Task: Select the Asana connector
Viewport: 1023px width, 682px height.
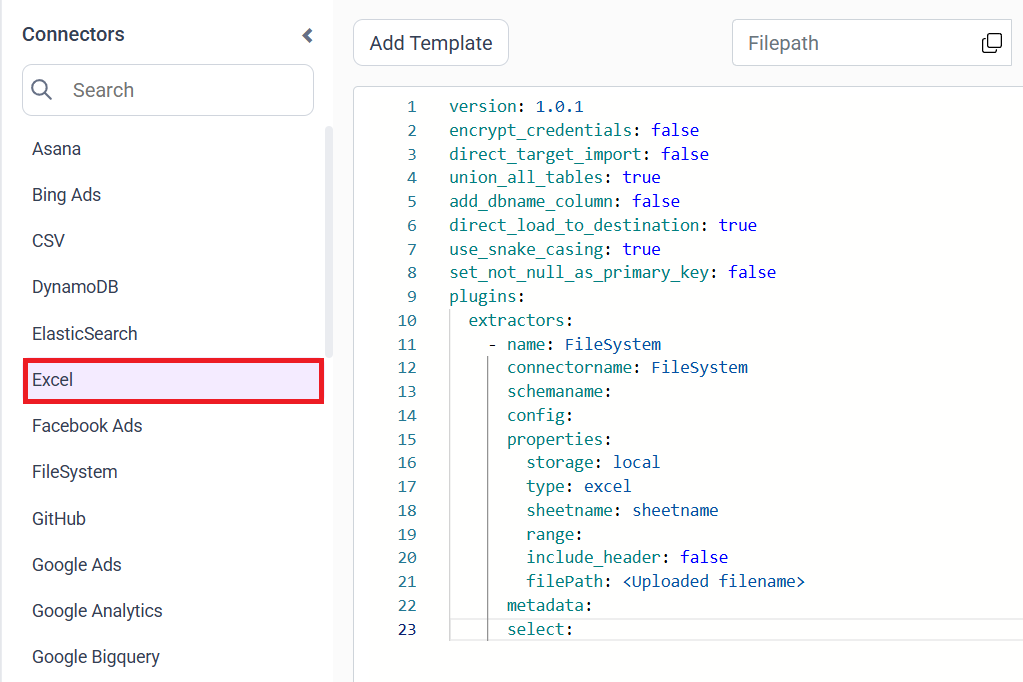Action: coord(57,149)
